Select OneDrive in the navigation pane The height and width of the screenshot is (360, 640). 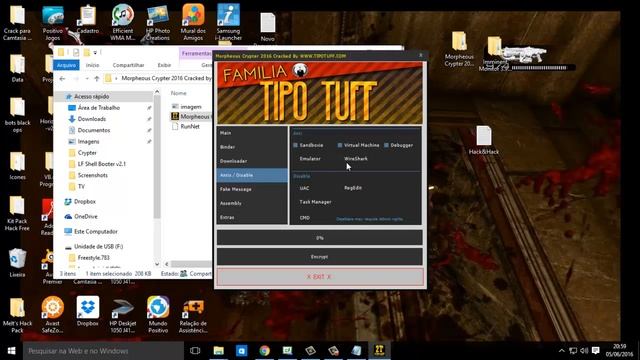coord(86,217)
